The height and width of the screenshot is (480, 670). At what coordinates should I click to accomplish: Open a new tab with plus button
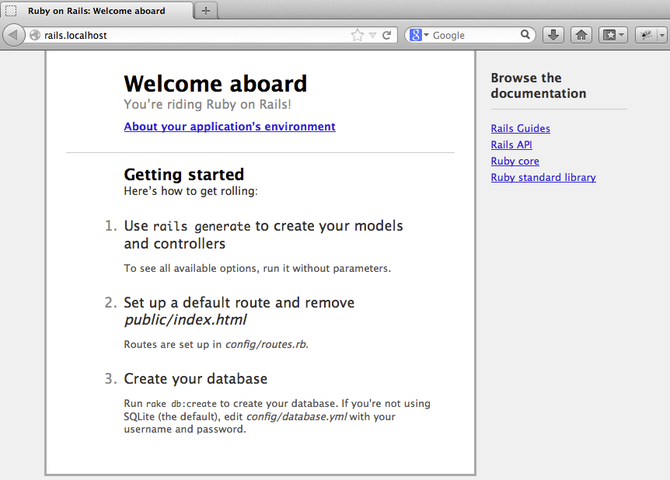pos(206,11)
